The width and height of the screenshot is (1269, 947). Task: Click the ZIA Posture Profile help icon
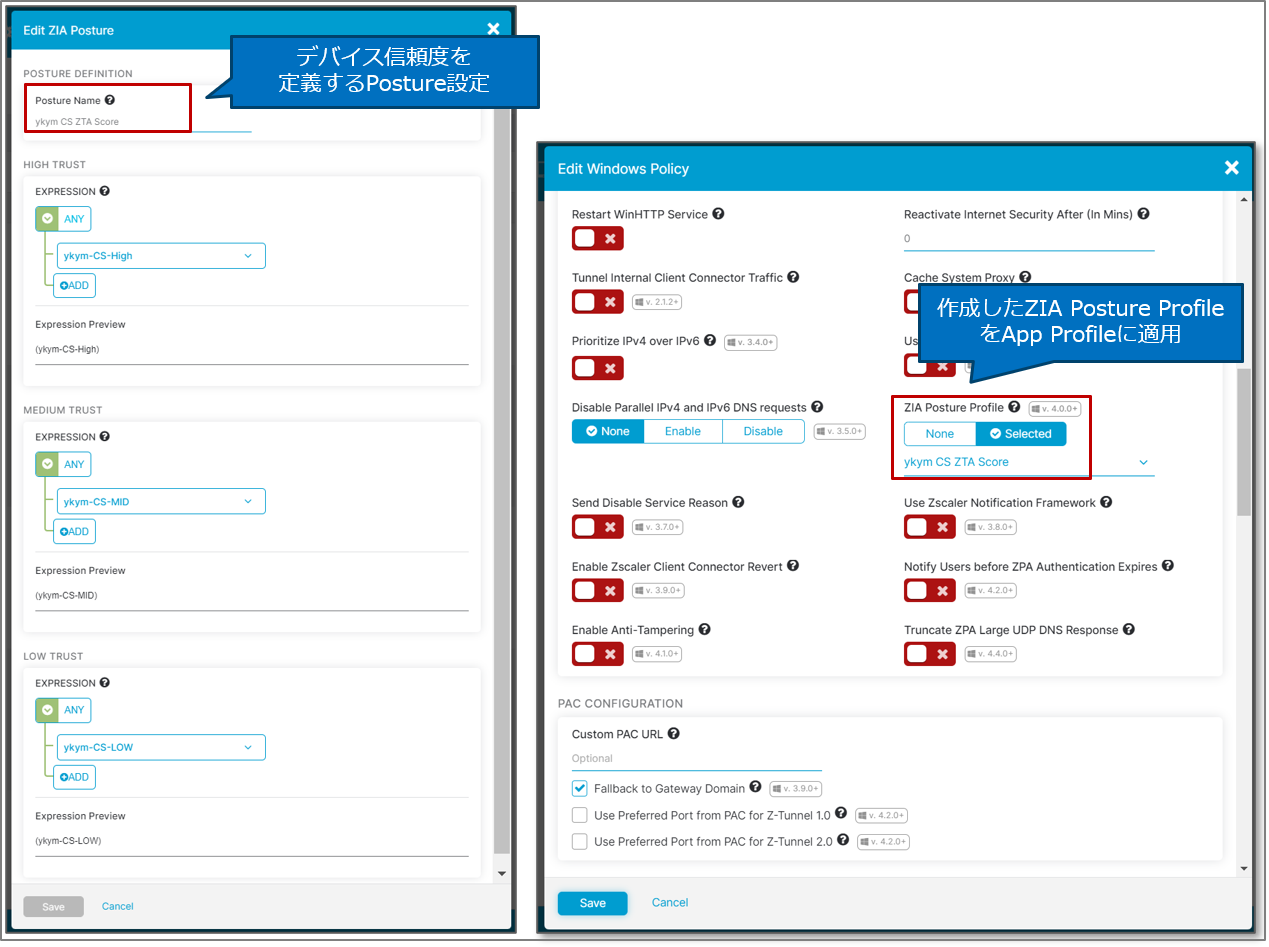point(1014,407)
